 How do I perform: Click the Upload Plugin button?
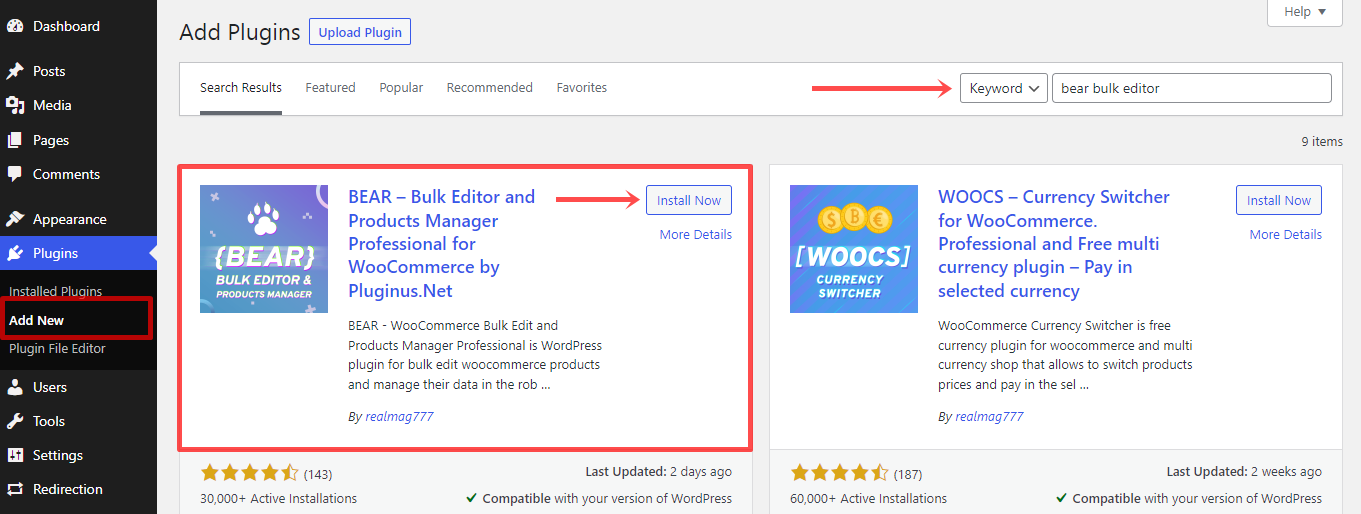360,32
